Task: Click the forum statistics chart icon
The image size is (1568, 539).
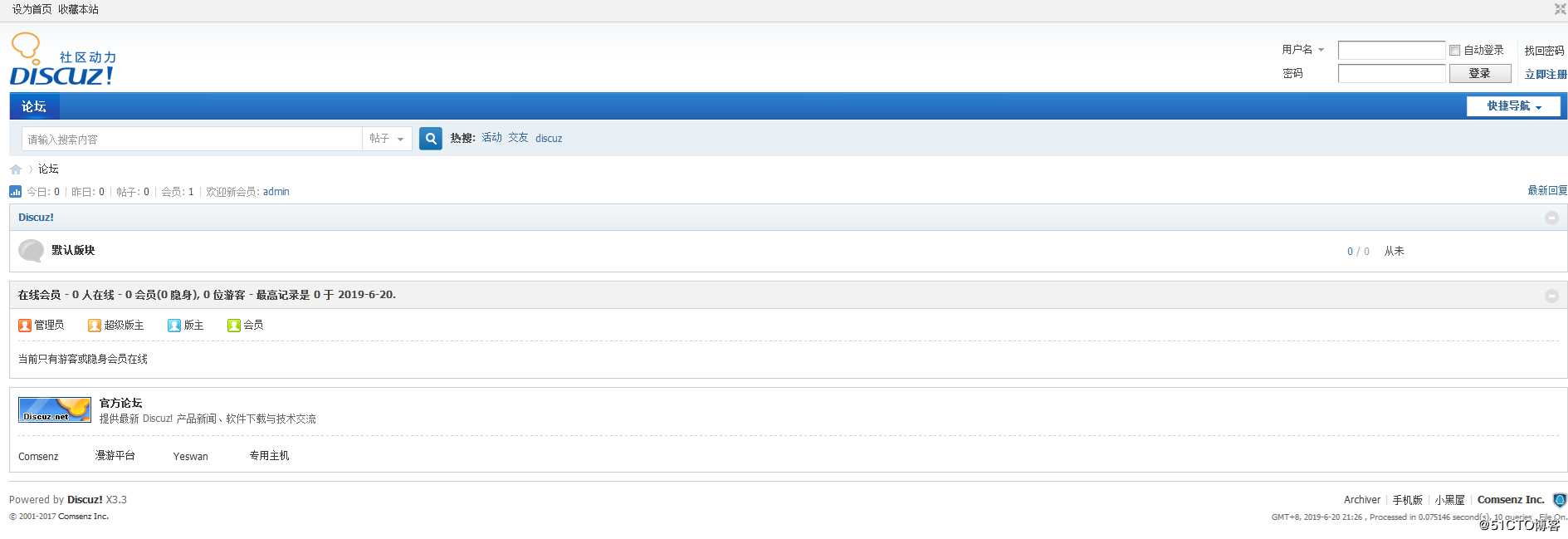Action: (15, 192)
